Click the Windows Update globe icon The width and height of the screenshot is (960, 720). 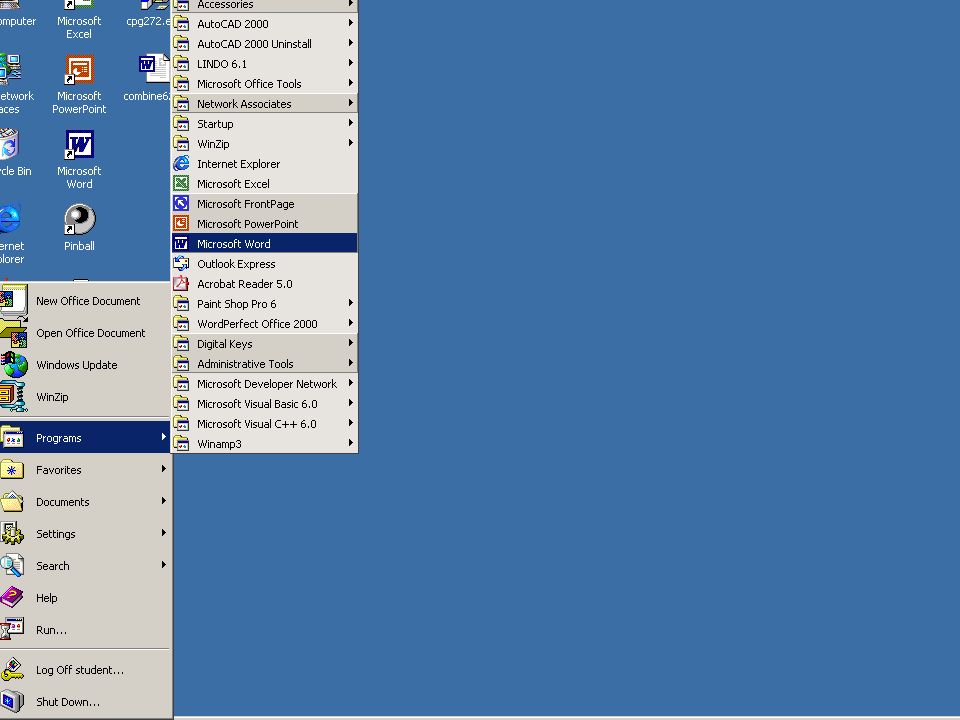[13, 365]
